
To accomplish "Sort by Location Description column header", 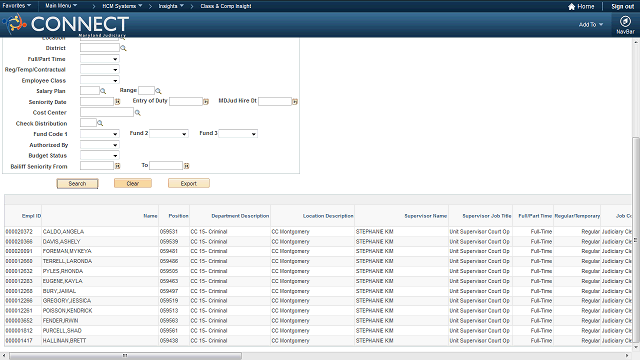I will pyautogui.click(x=328, y=216).
